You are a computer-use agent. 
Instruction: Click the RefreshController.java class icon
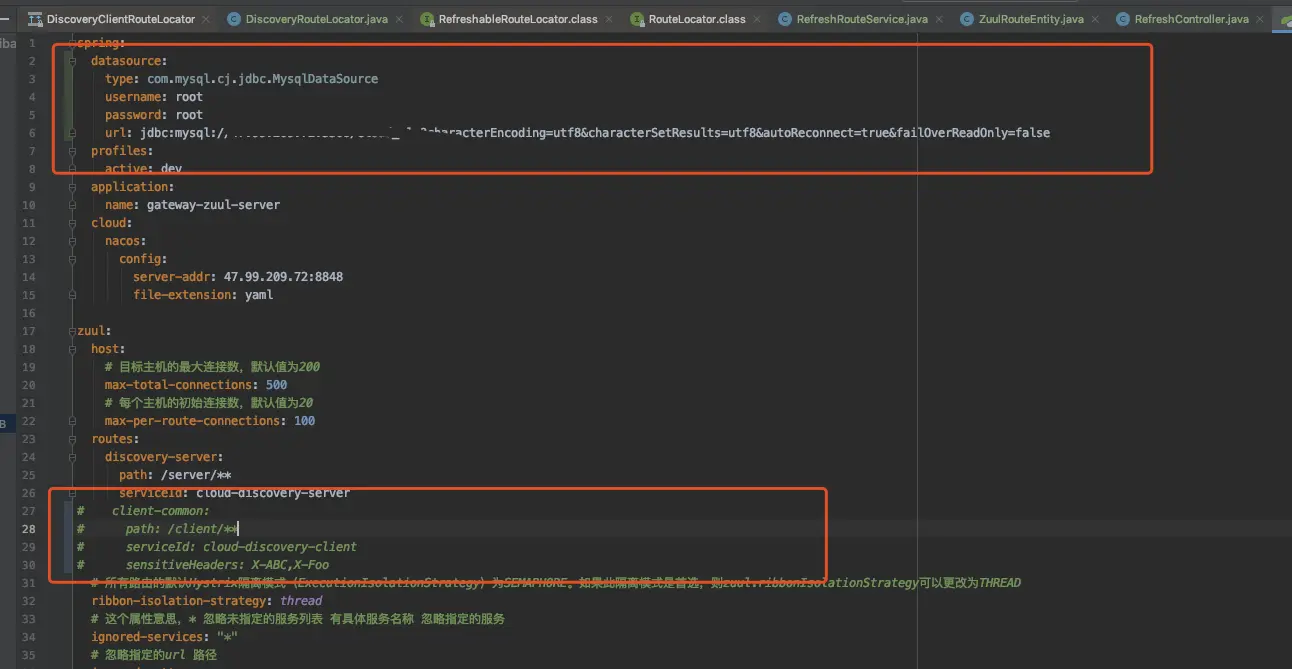click(x=1122, y=19)
